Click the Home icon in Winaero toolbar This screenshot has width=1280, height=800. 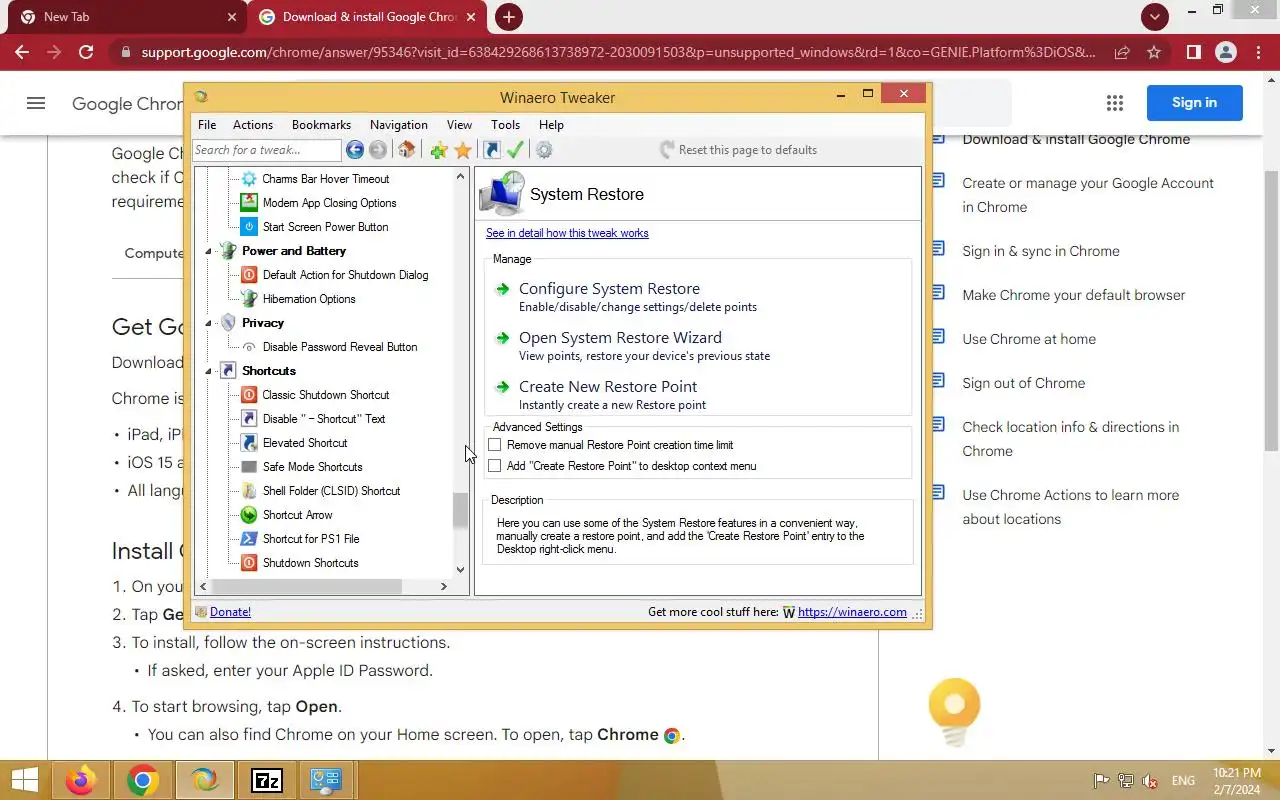[406, 150]
